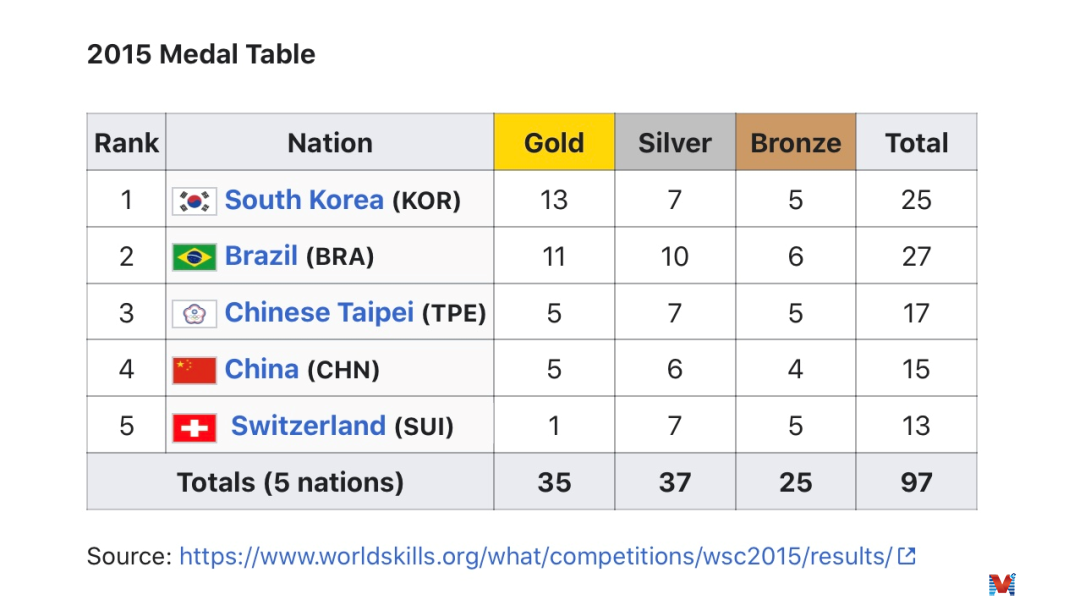The image size is (1080, 600).
Task: Click the Rank column header
Action: click(126, 143)
